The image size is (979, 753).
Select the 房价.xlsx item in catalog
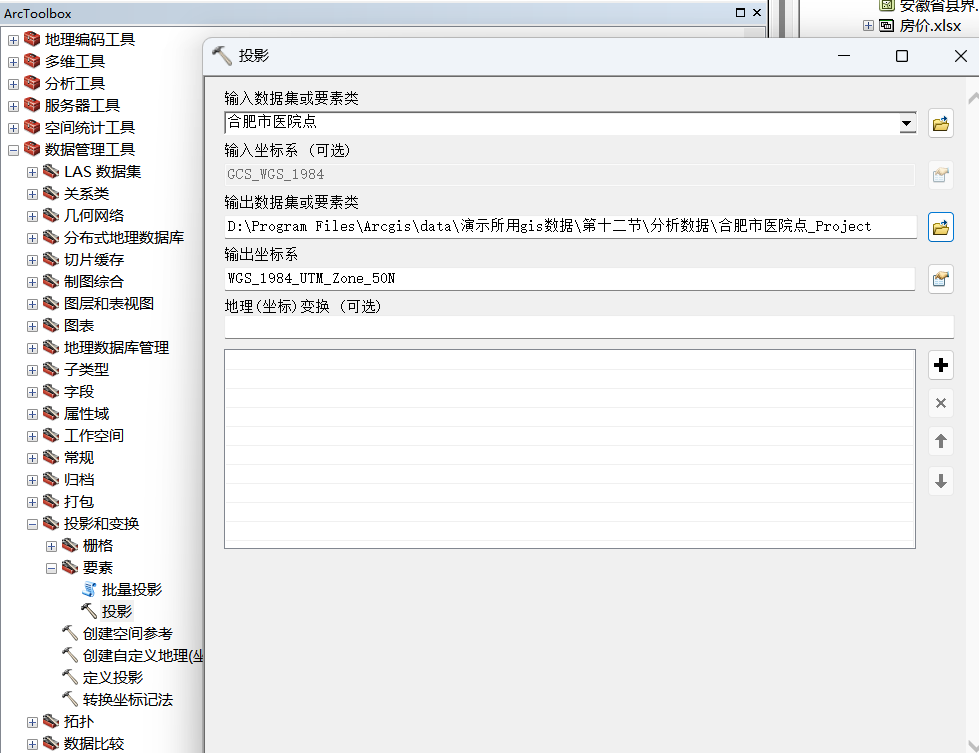[x=930, y=26]
